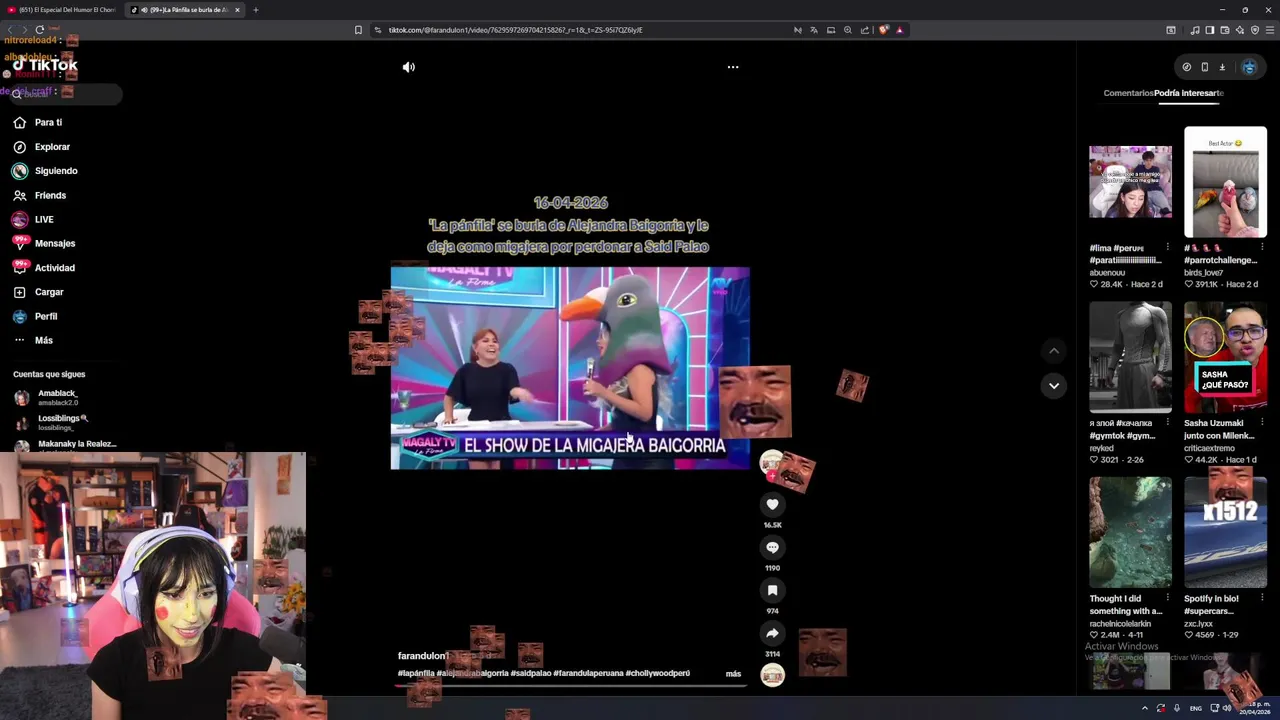Go to next video down arrow

(x=1053, y=386)
